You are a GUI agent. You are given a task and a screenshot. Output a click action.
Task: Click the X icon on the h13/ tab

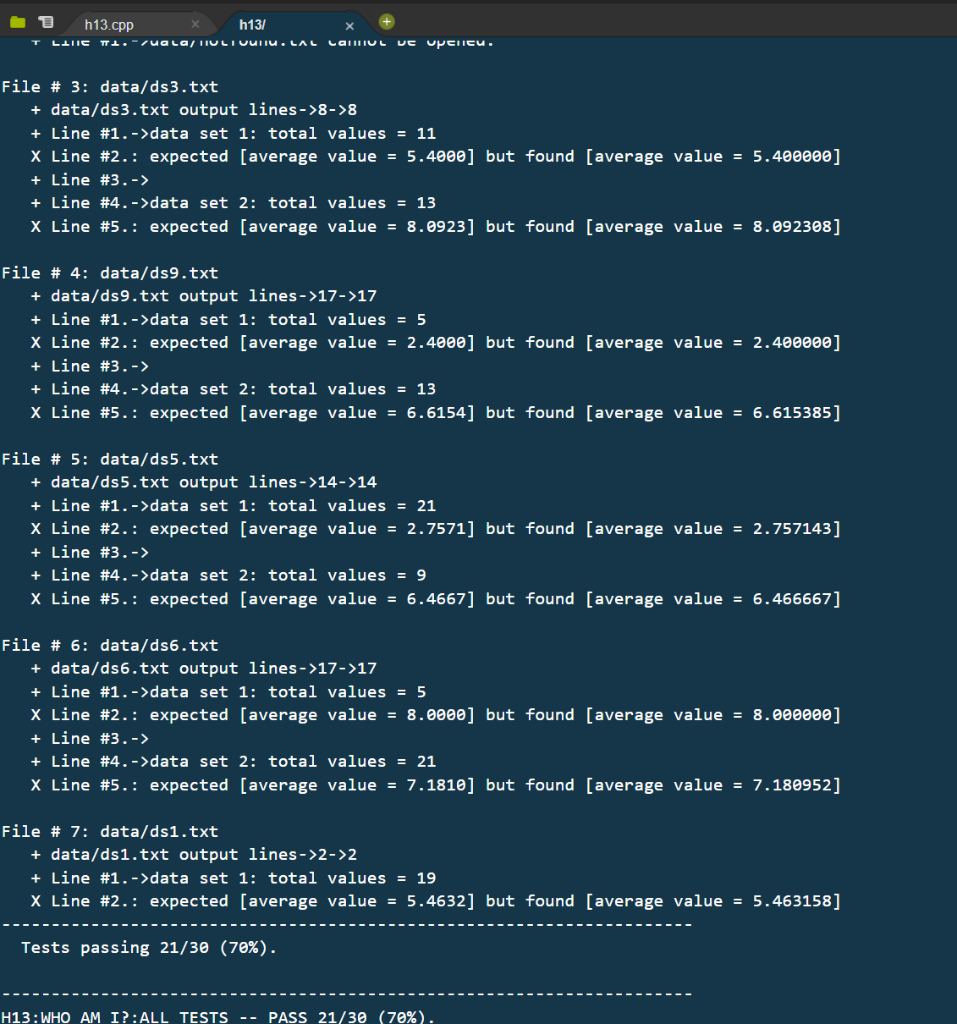(x=349, y=24)
